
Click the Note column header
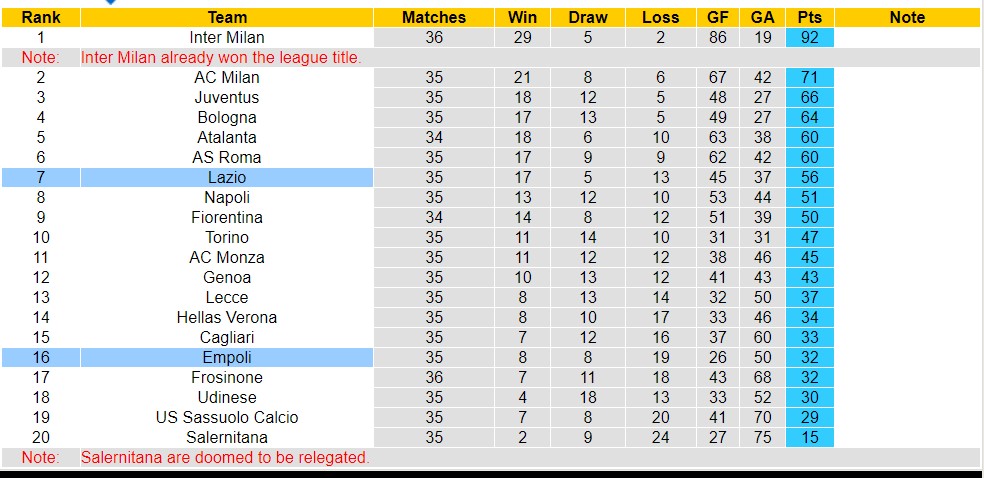pos(906,17)
